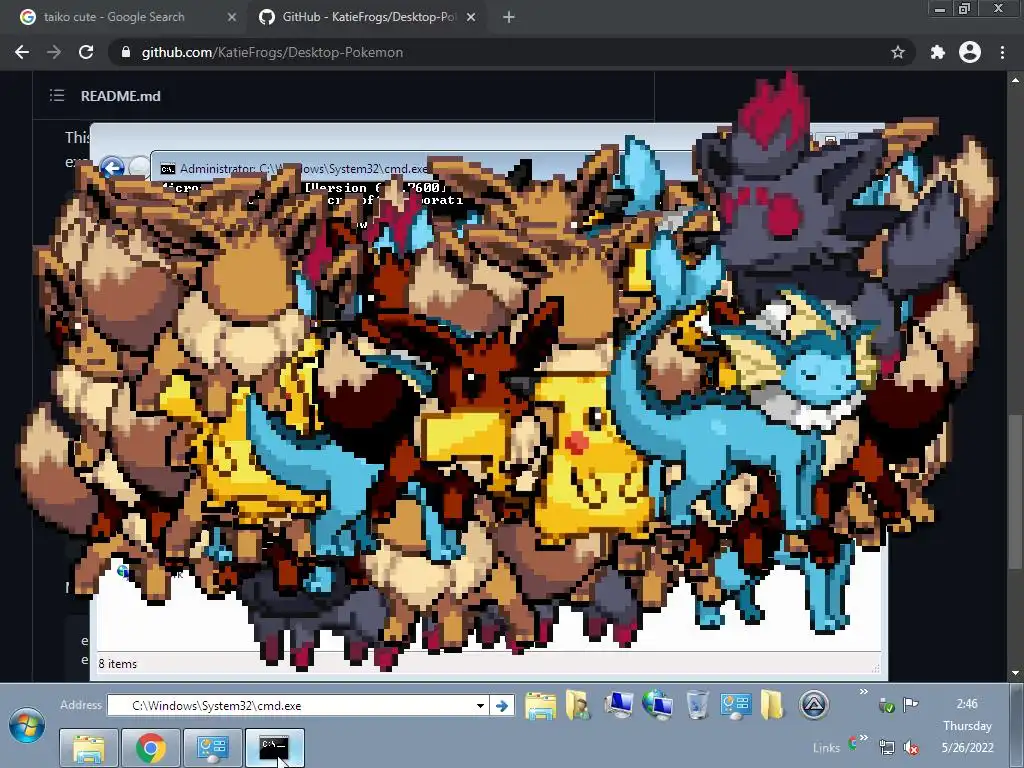This screenshot has width=1024, height=768.
Task: Open the Chrome profile avatar menu
Action: [970, 52]
